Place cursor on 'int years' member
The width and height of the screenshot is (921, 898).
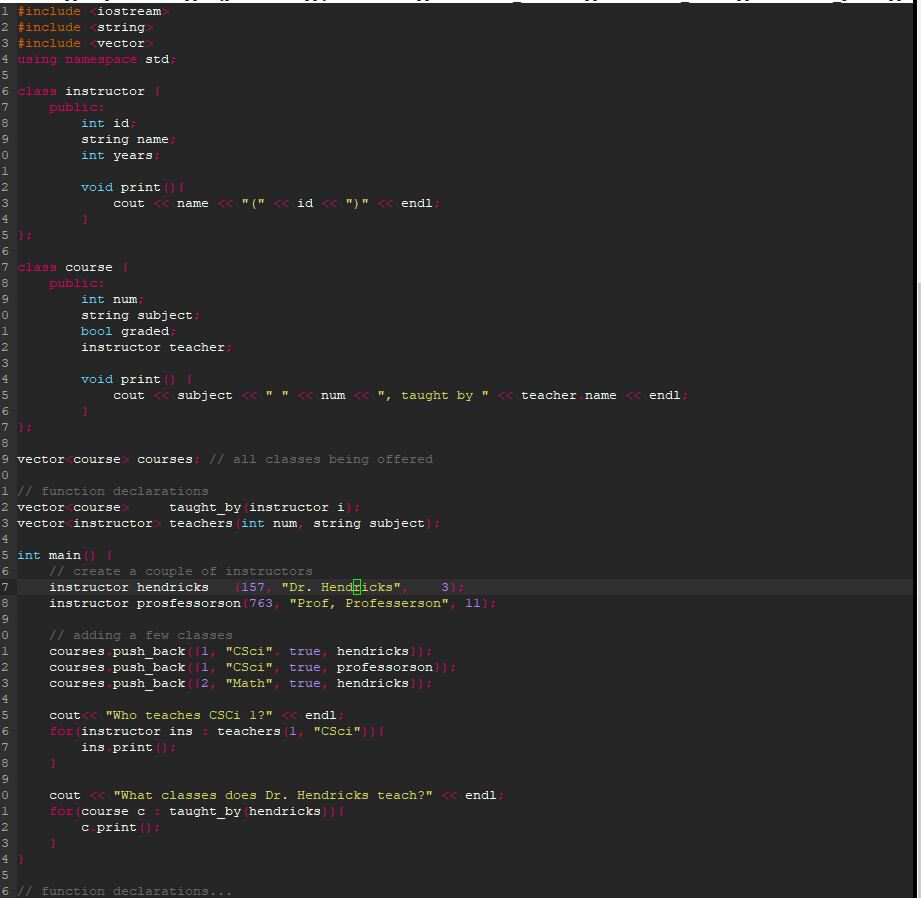(x=119, y=155)
